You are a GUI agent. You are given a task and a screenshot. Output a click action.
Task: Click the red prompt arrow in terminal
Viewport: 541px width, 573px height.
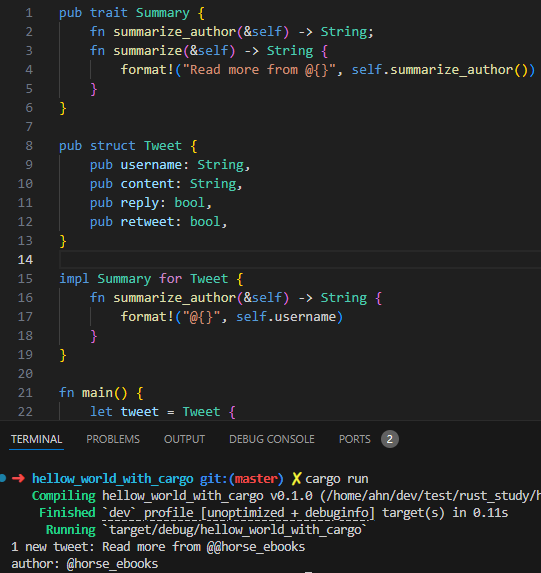tap(18, 478)
